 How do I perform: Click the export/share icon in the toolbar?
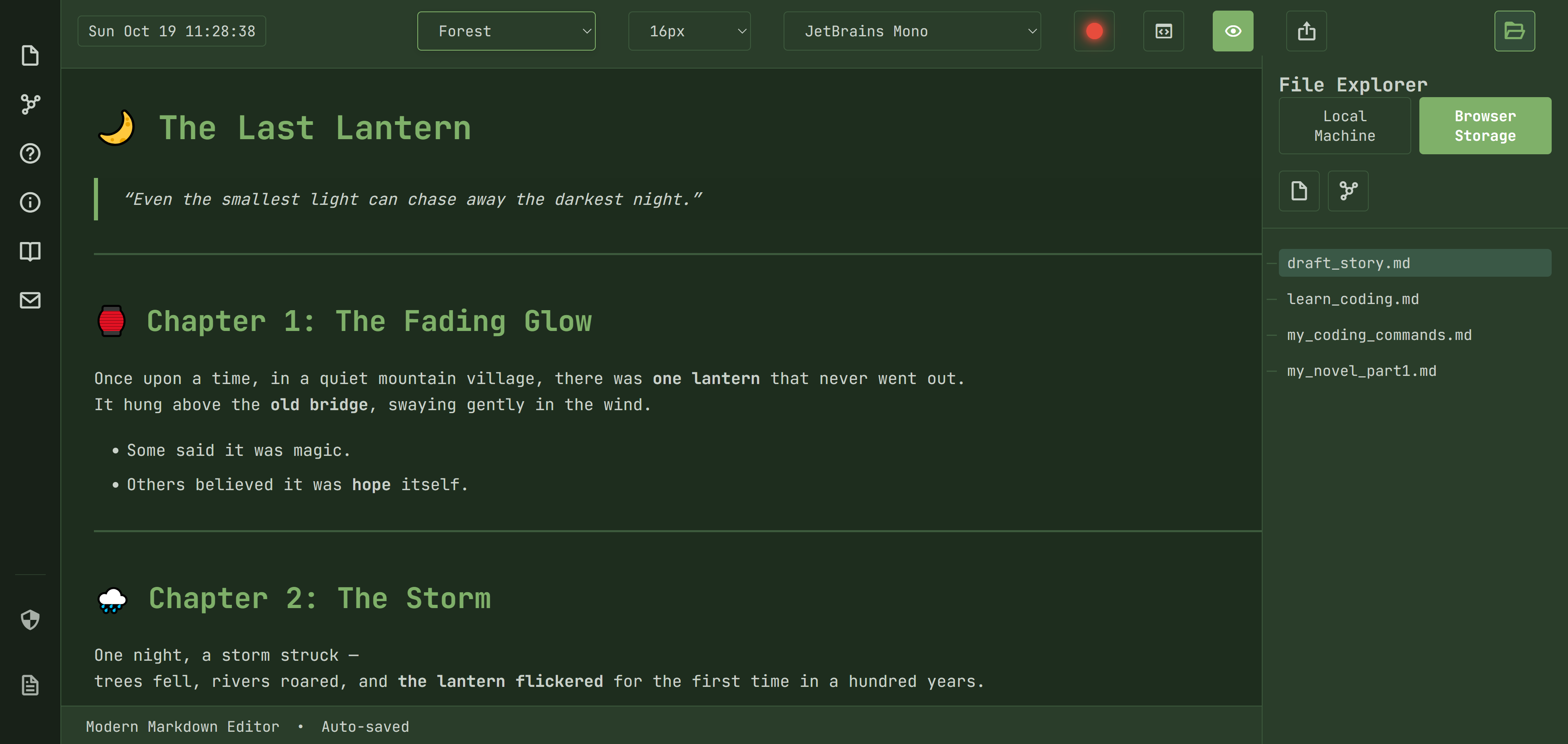tap(1307, 31)
